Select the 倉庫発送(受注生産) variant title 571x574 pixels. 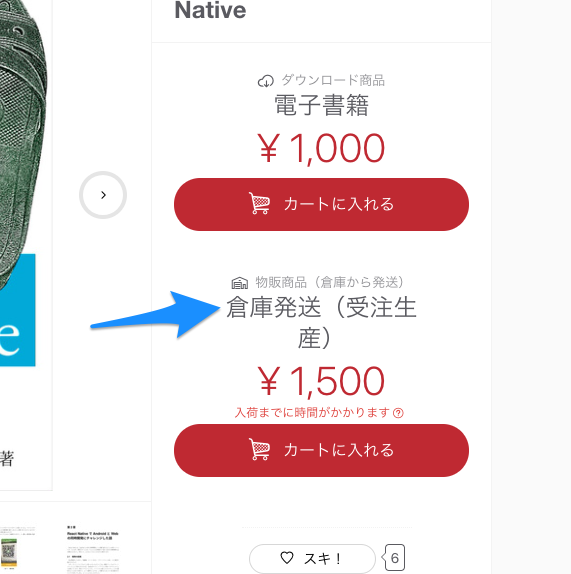[321, 323]
